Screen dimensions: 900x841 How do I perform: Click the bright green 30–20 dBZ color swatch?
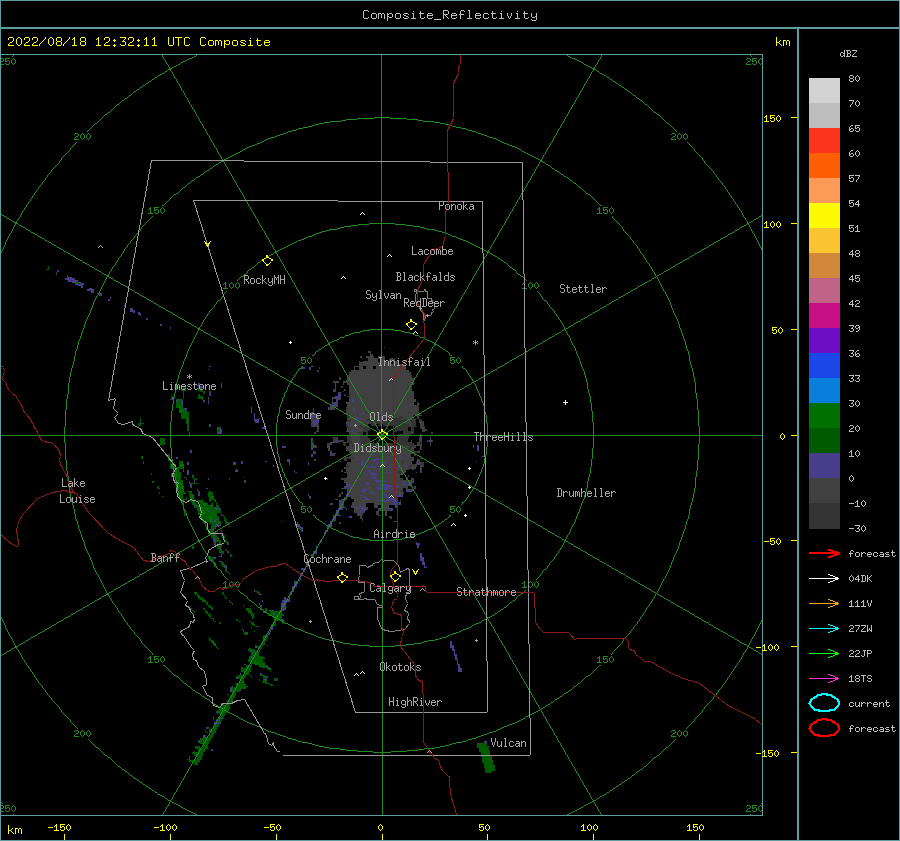click(824, 415)
